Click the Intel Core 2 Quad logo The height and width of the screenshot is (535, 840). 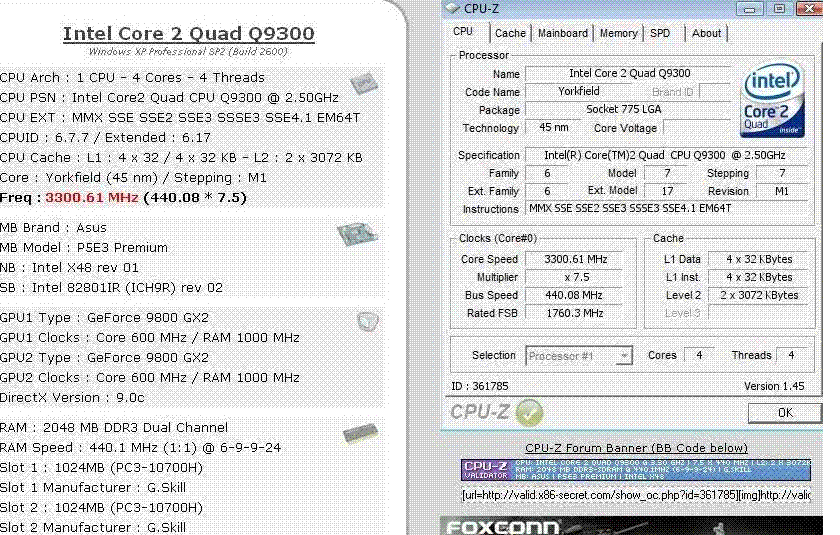pyautogui.click(x=771, y=99)
